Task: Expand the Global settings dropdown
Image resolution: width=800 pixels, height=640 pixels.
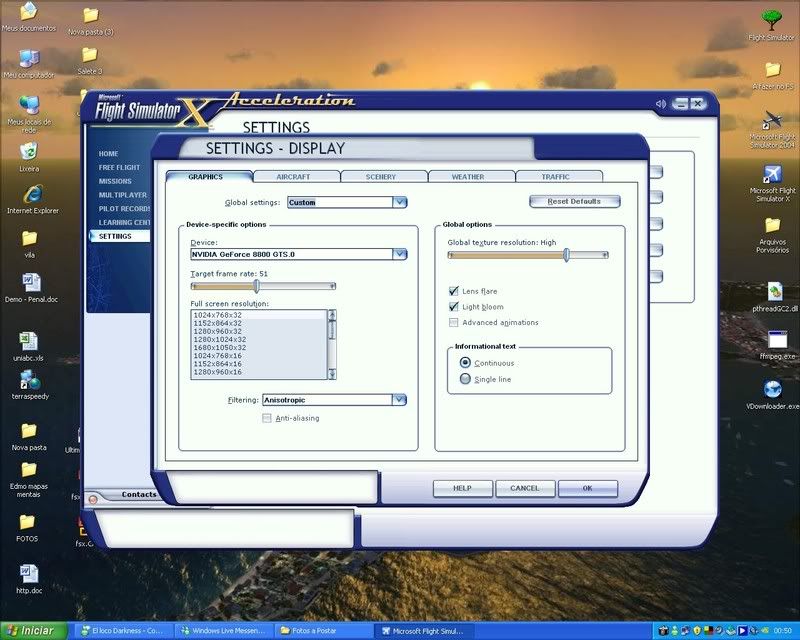Action: (x=399, y=202)
